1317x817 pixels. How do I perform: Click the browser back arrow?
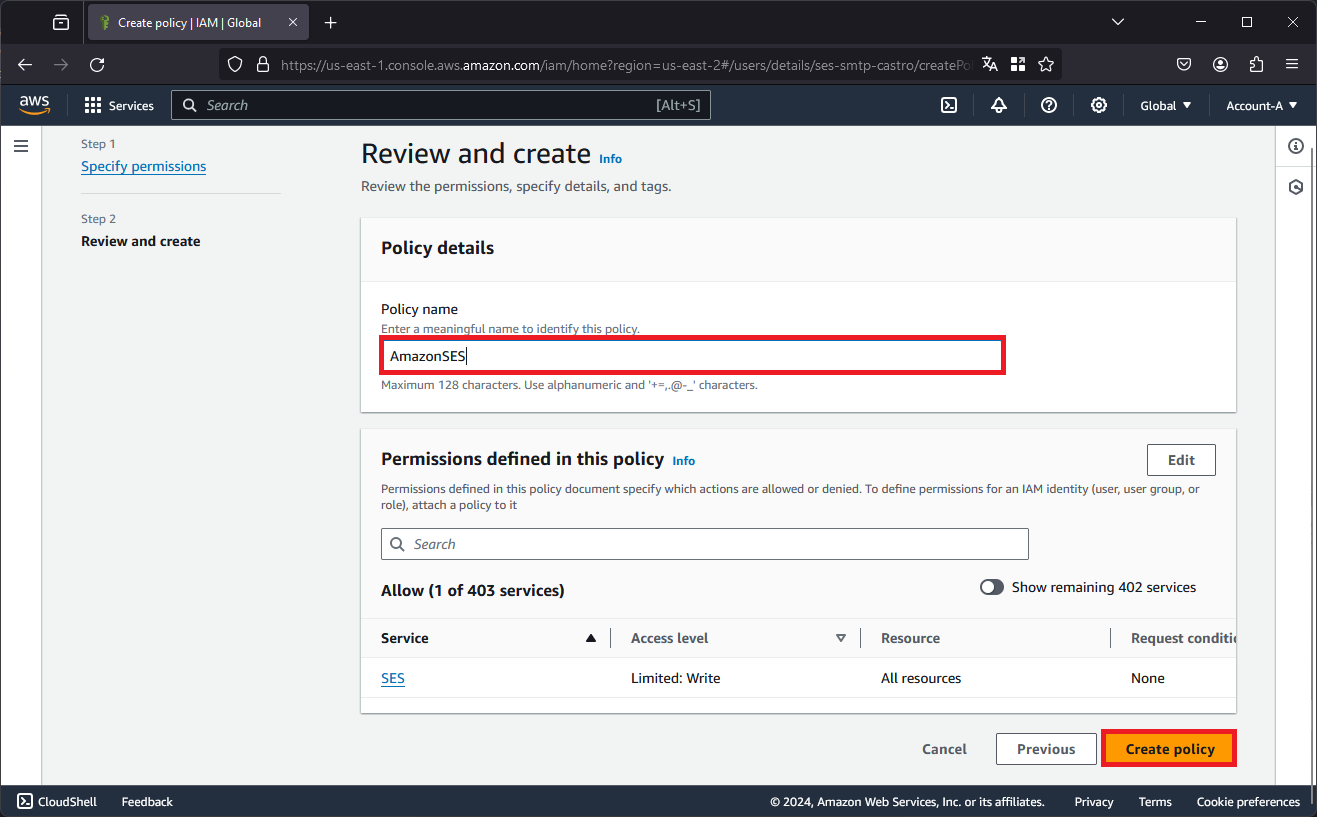point(25,64)
